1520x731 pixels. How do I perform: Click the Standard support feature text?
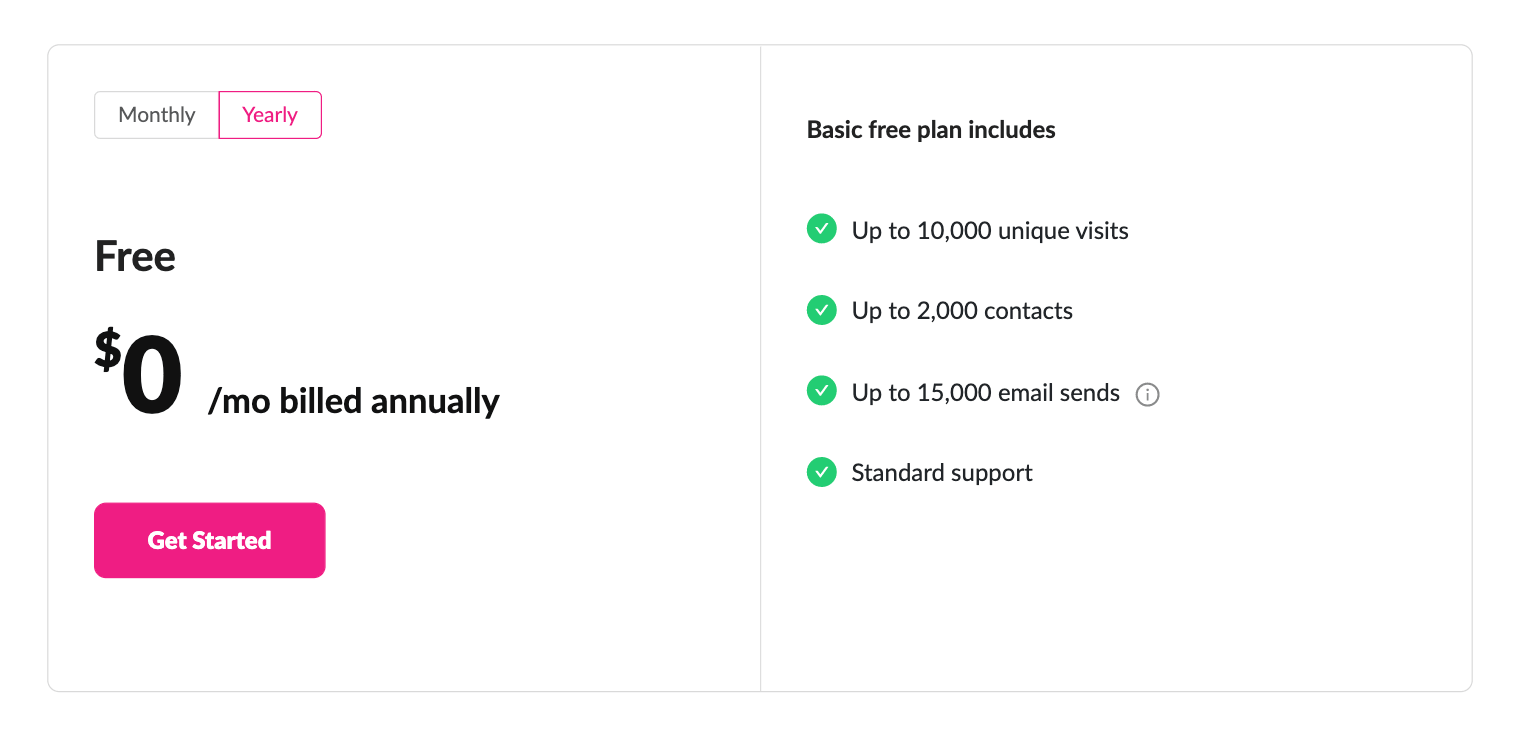pos(942,473)
